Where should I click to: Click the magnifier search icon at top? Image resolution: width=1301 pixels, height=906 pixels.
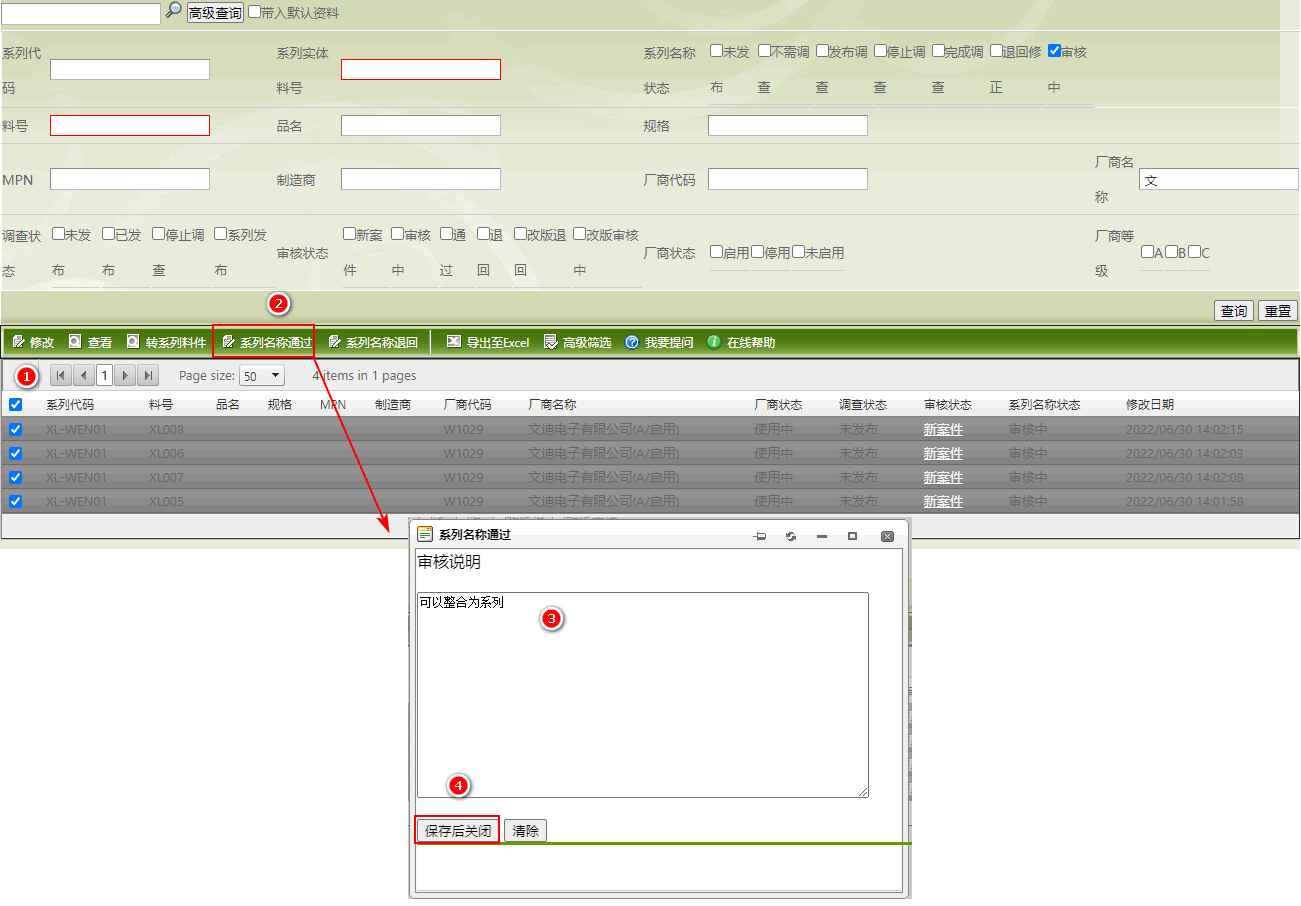click(x=173, y=10)
